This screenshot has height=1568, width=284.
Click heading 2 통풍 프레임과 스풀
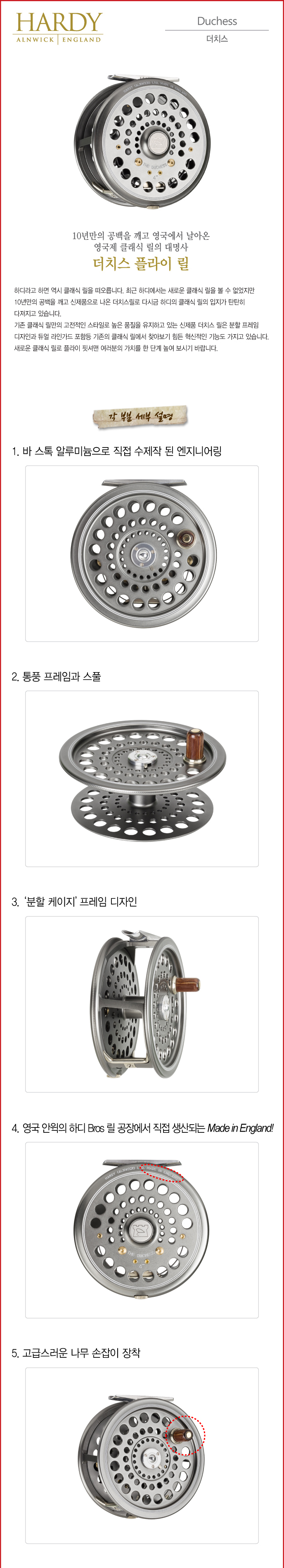(56, 676)
